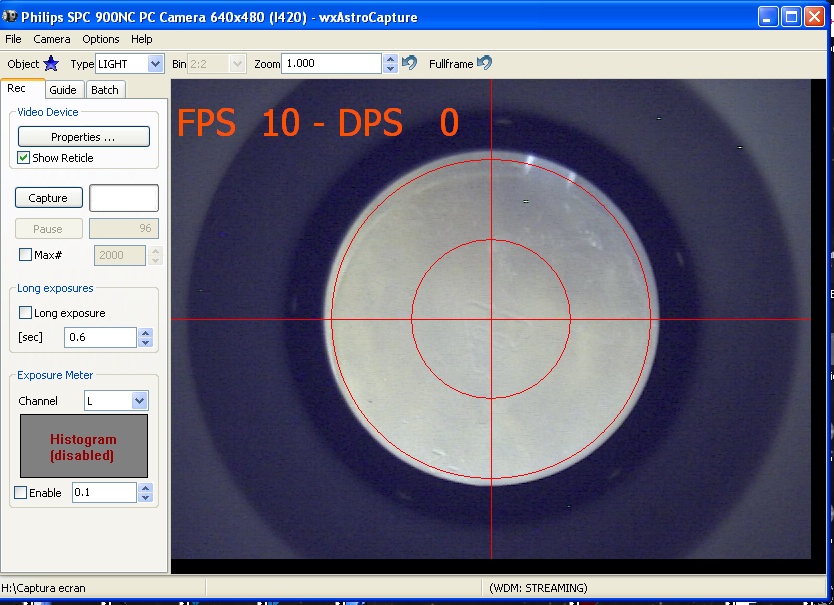Click the live camera preview image

[x=491, y=319]
